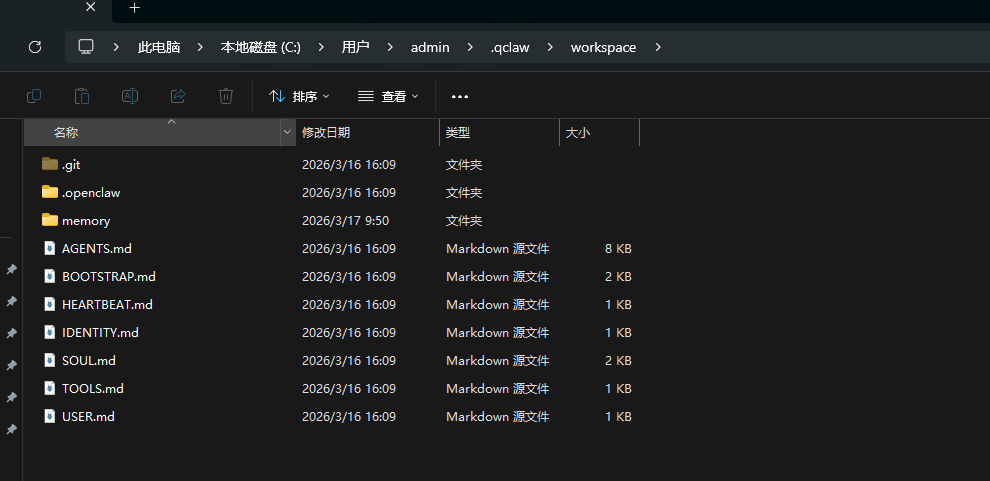Go to .qclaw folder in address bar
This screenshot has height=481, width=990.
(510, 47)
